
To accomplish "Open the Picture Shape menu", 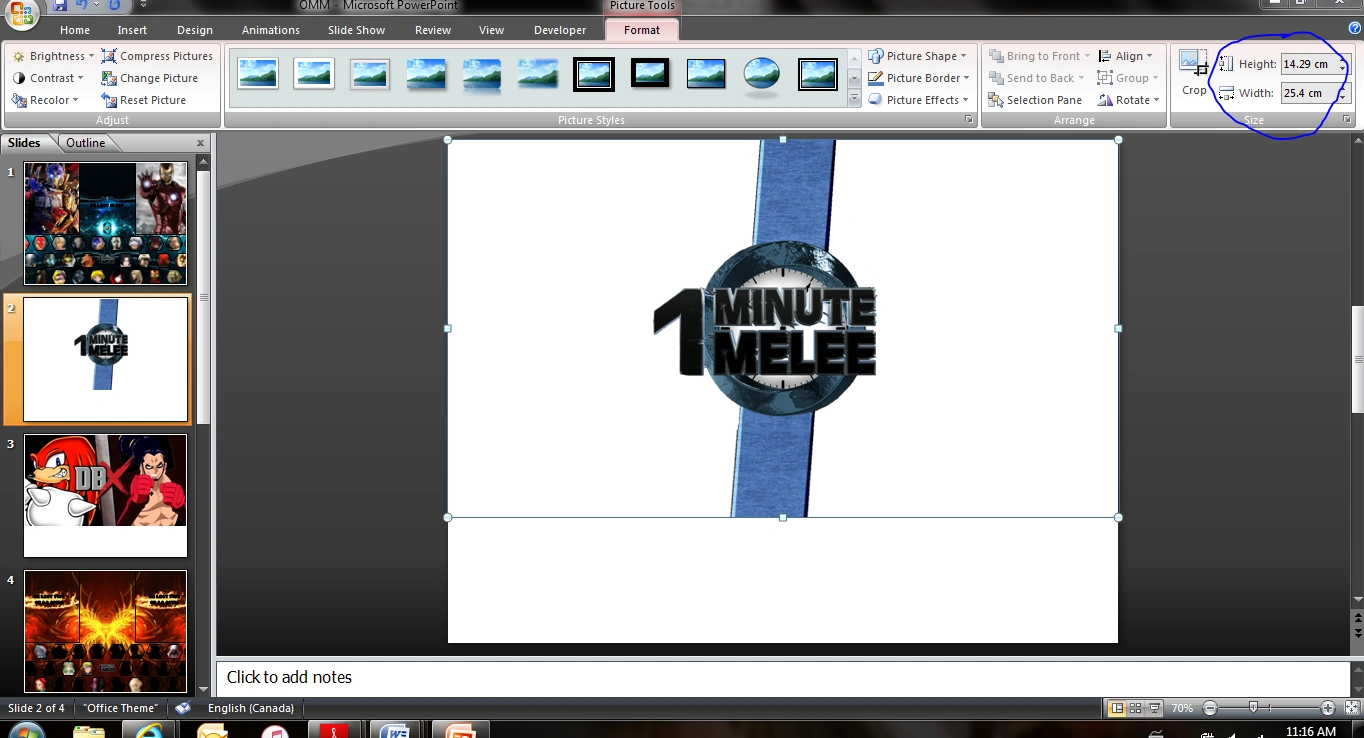I will (917, 56).
